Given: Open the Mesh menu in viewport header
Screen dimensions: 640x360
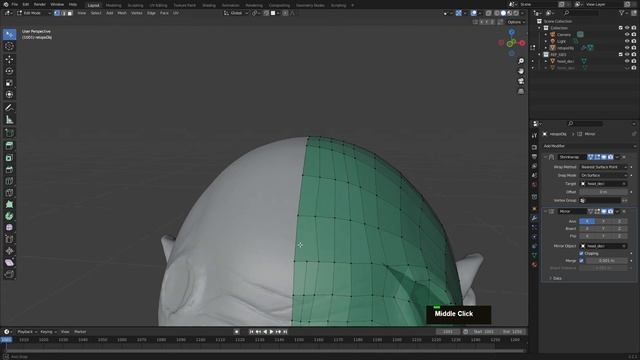Looking at the screenshot, I should [122, 13].
